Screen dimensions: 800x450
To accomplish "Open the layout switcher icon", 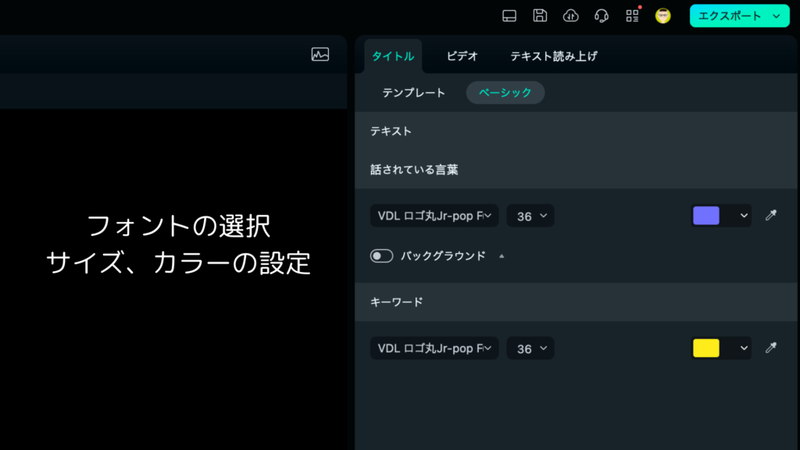I will pyautogui.click(x=509, y=16).
